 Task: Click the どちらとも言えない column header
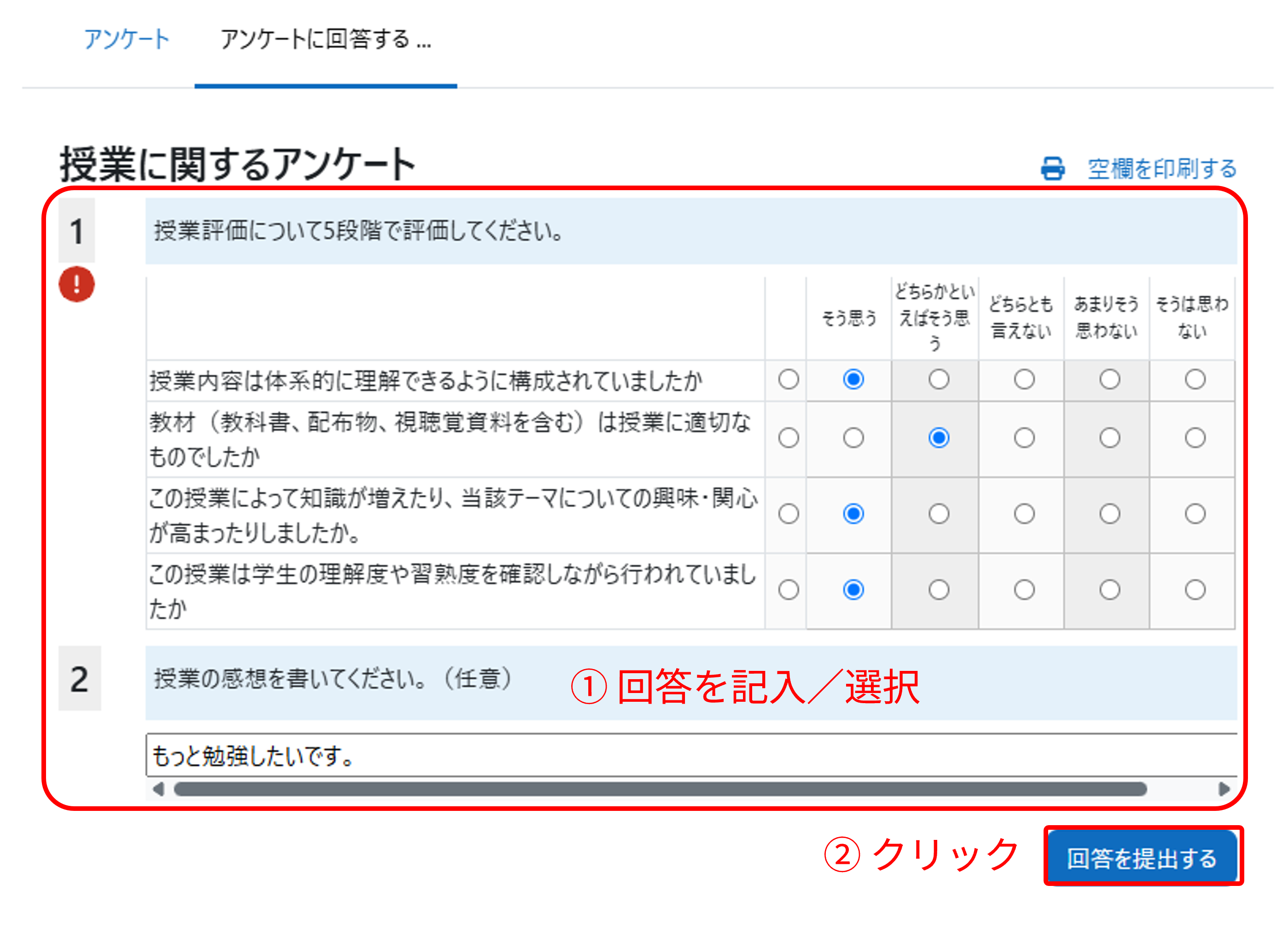1021,318
